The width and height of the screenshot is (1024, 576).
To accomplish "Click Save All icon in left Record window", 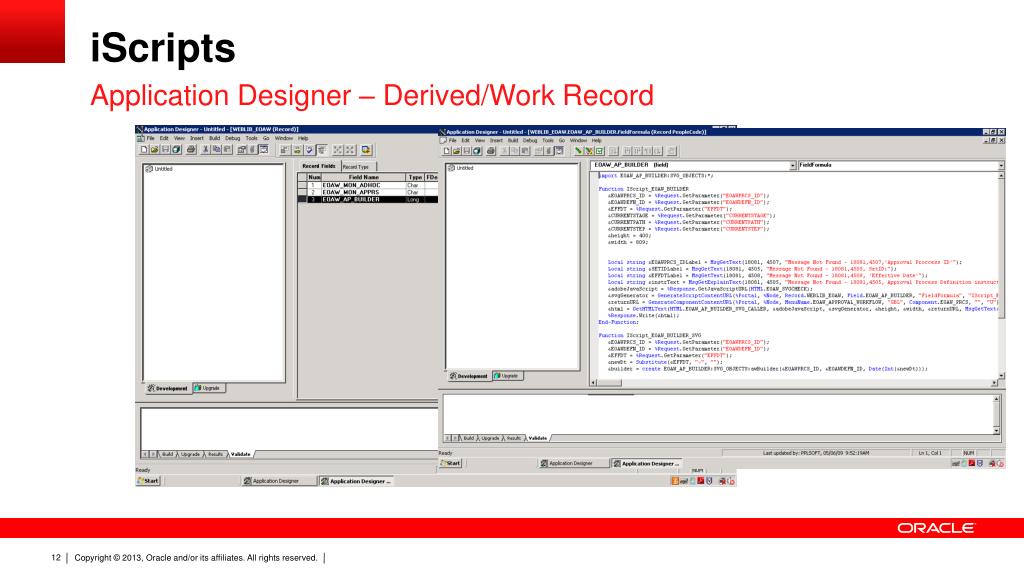I will coord(176,150).
